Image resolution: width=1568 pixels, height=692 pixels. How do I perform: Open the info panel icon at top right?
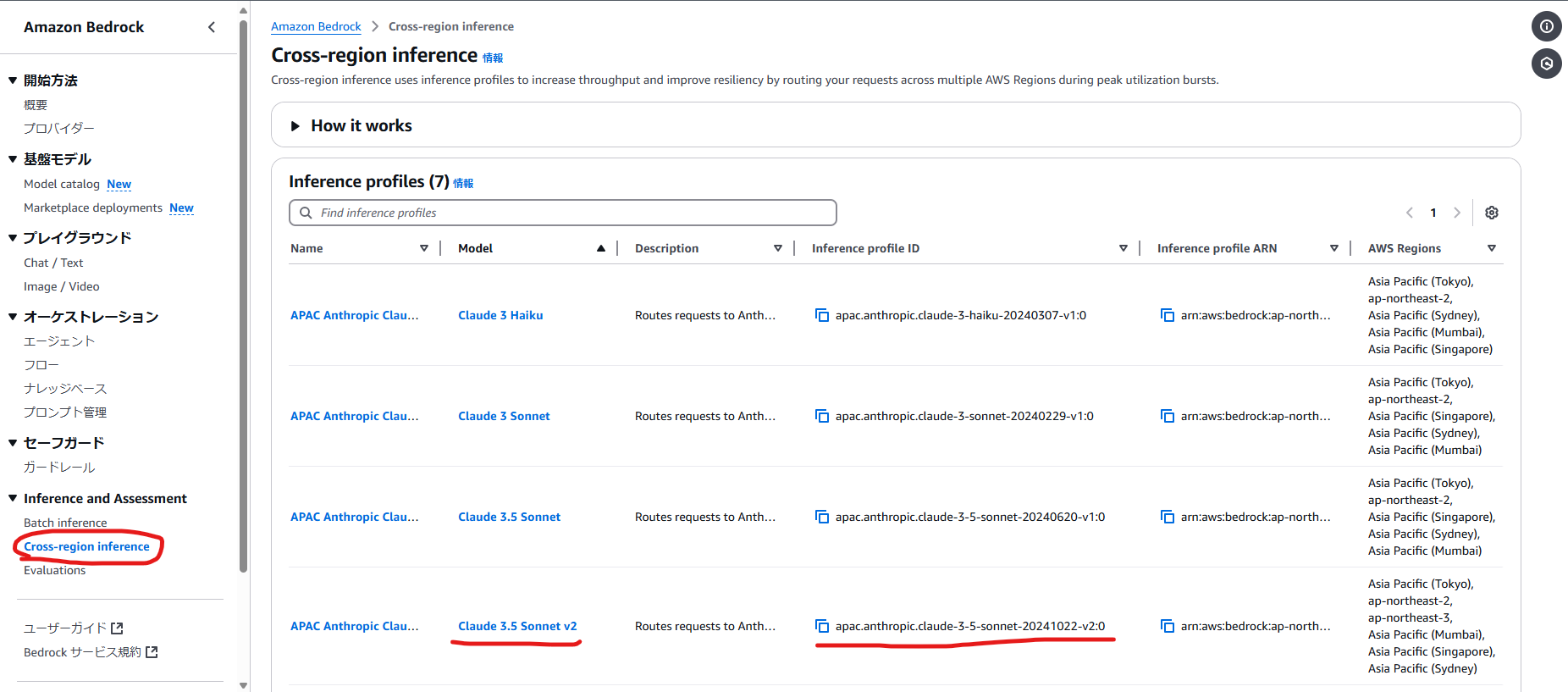point(1546,26)
